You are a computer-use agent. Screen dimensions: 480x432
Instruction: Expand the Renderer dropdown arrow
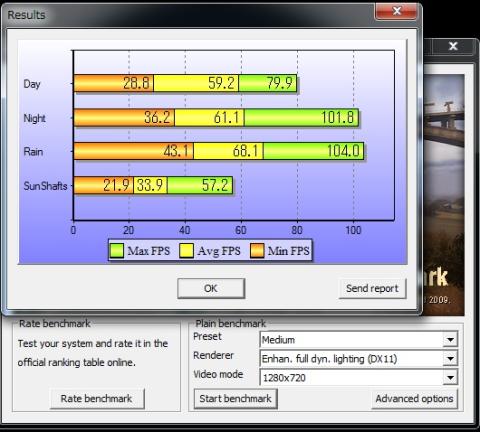coord(450,359)
